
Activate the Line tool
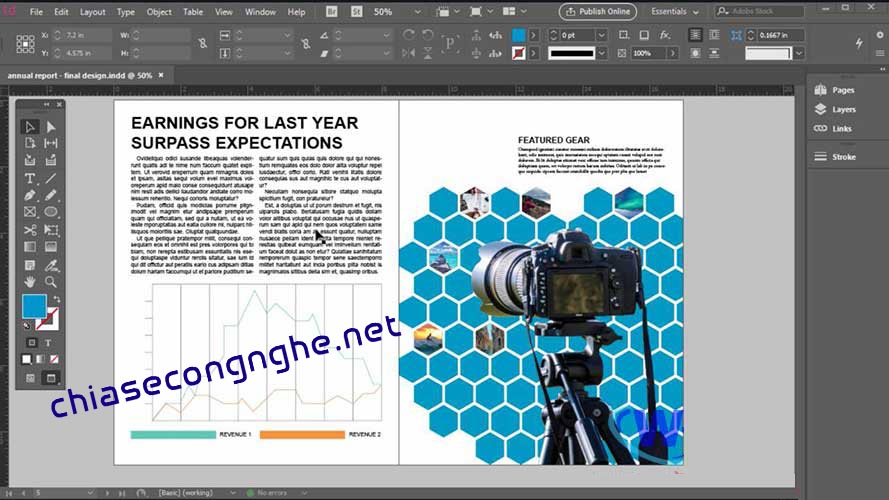[x=51, y=178]
